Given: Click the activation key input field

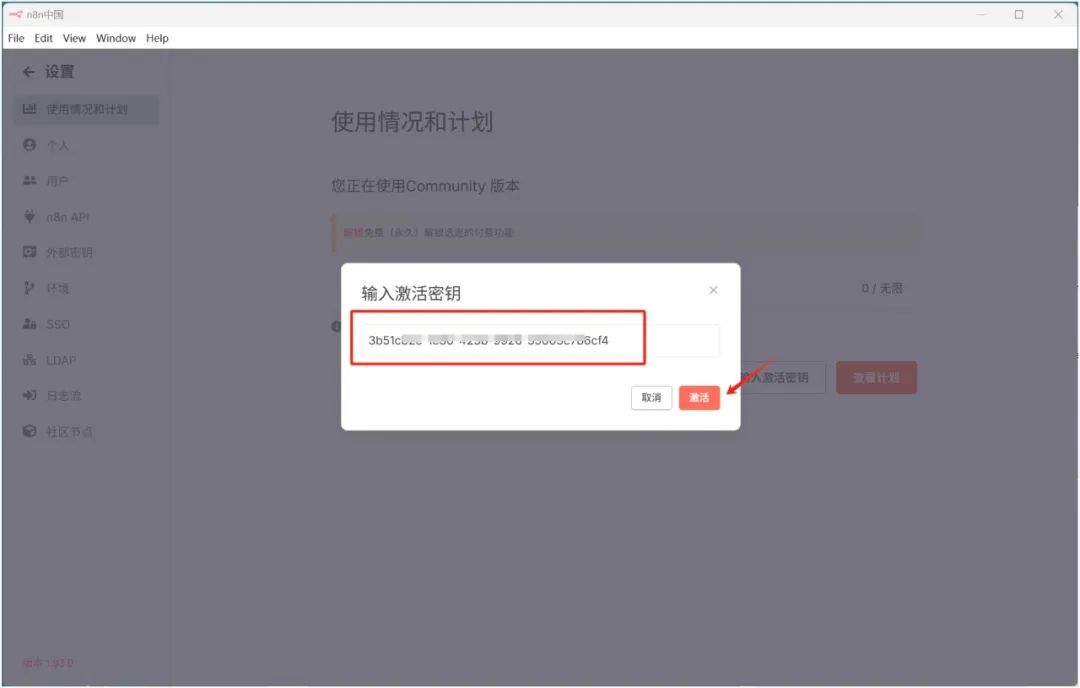Looking at the screenshot, I should point(540,340).
